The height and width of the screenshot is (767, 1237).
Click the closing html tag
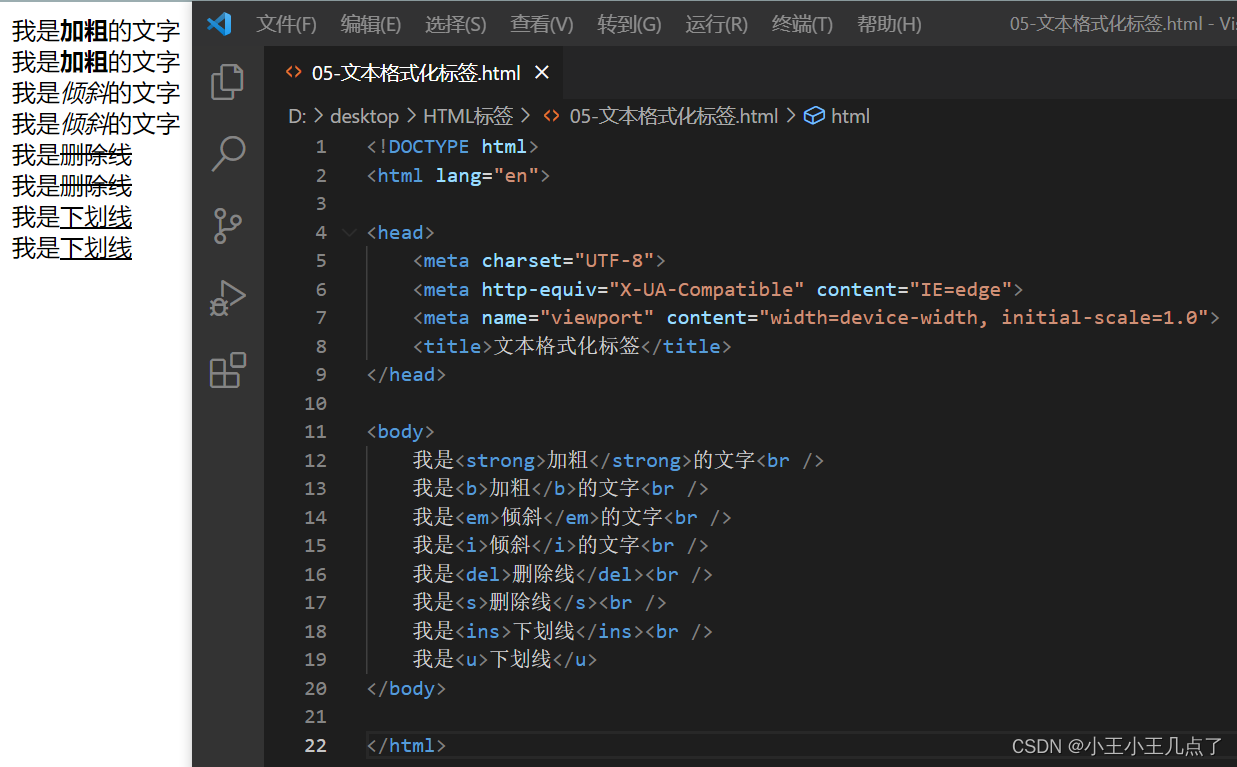(406, 746)
